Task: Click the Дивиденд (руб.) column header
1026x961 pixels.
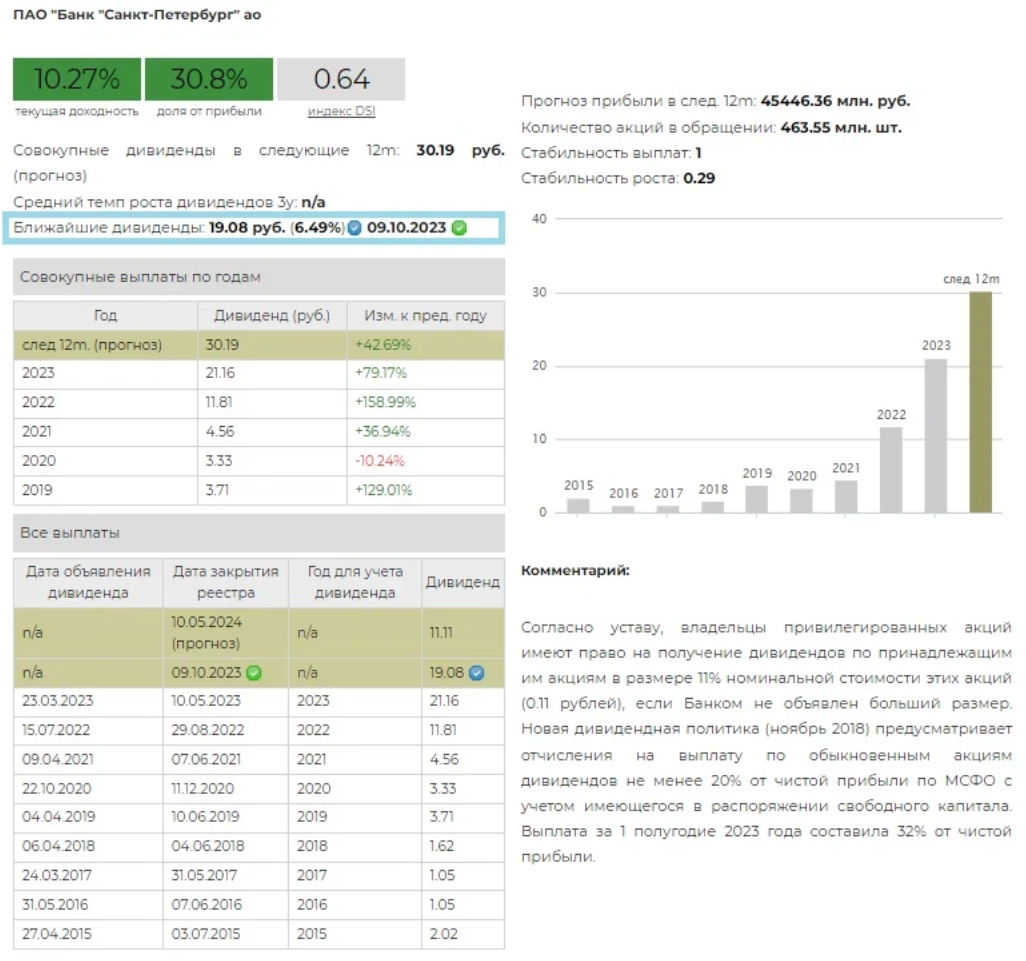Action: [272, 316]
